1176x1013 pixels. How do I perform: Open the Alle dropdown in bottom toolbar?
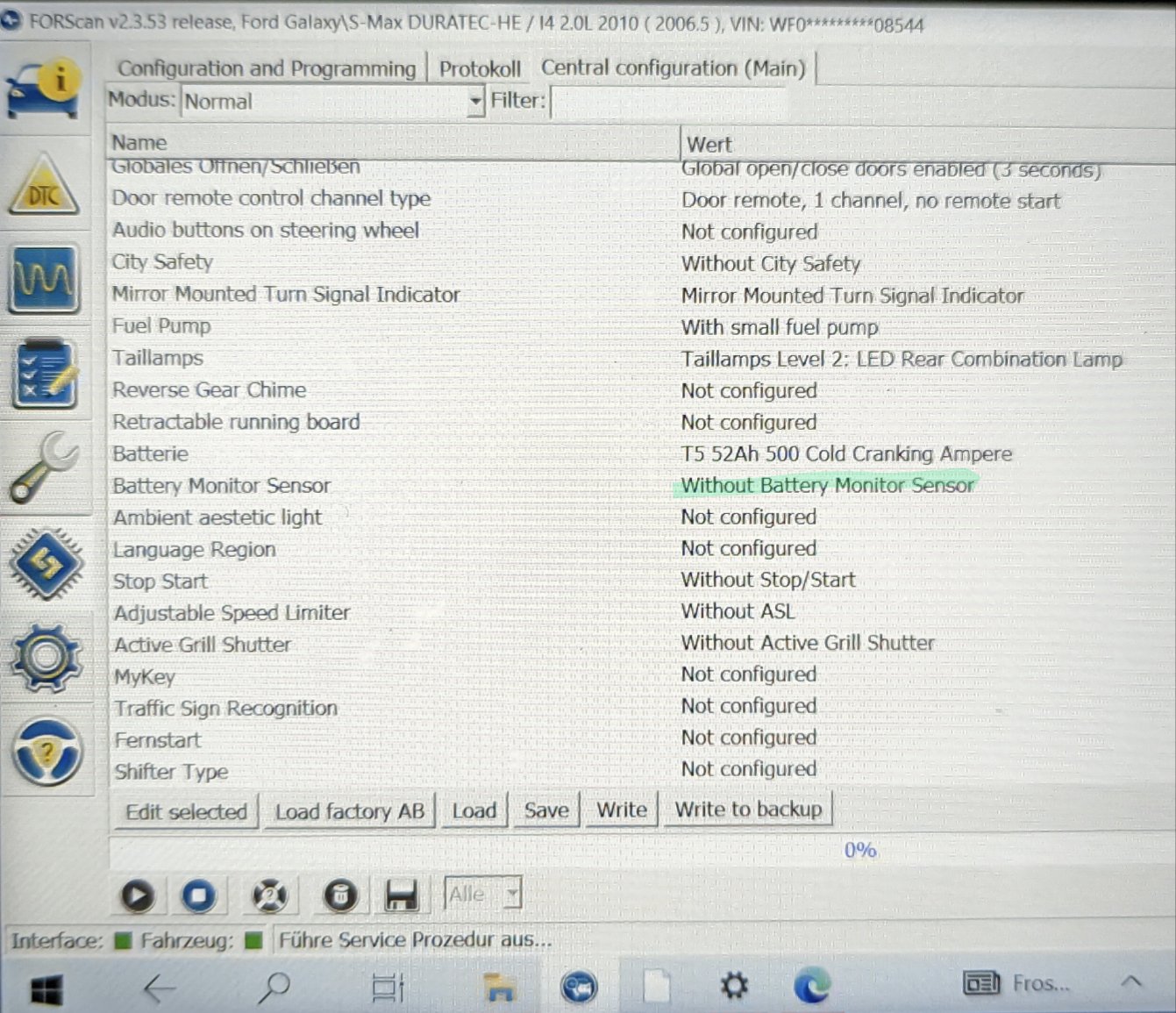pos(512,895)
